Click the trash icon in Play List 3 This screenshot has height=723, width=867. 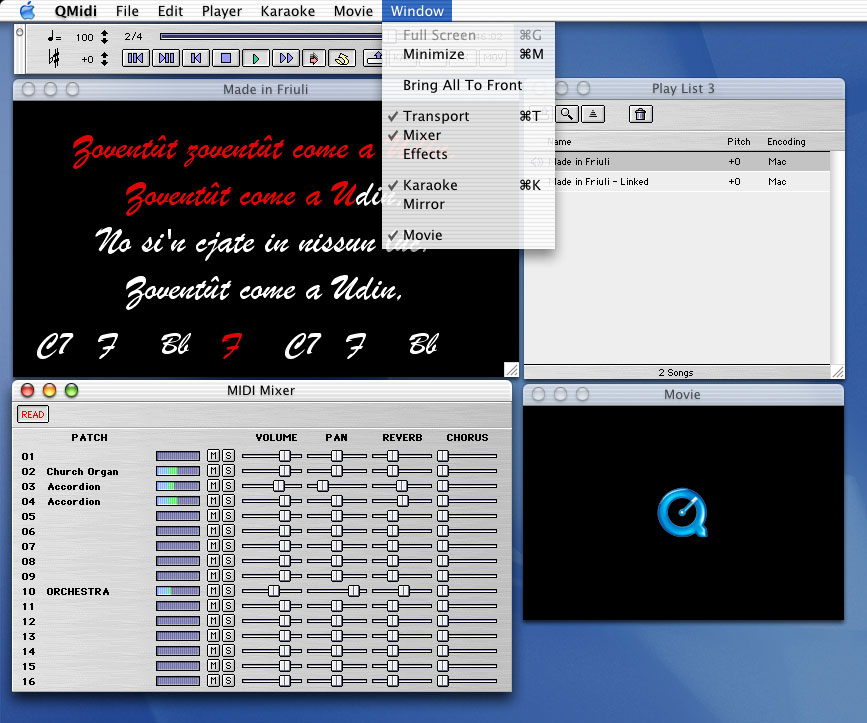640,114
